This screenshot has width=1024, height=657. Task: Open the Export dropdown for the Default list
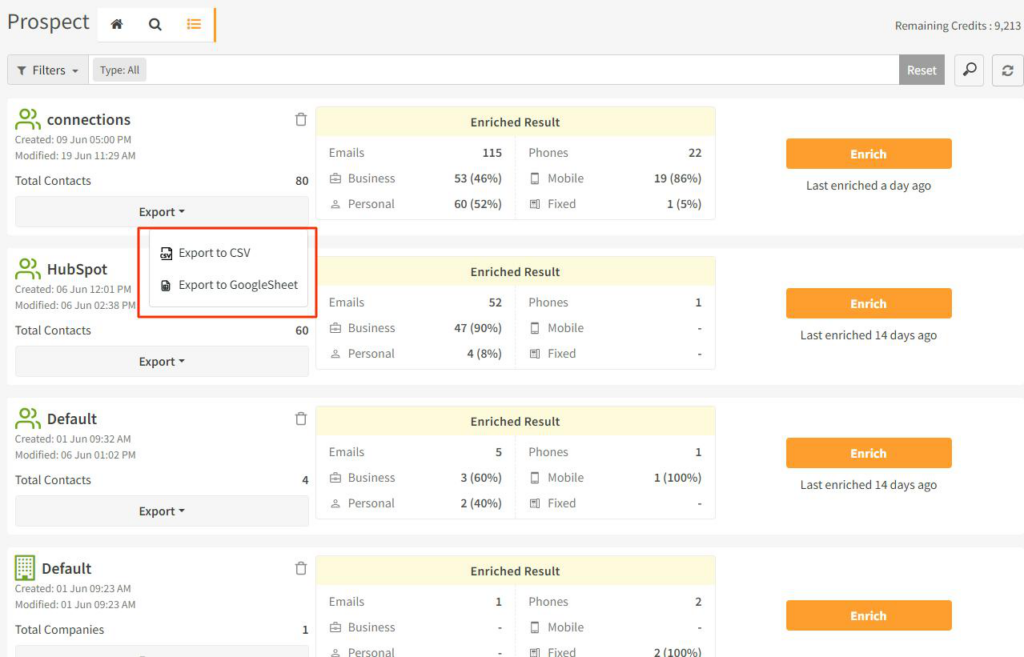[x=161, y=511]
